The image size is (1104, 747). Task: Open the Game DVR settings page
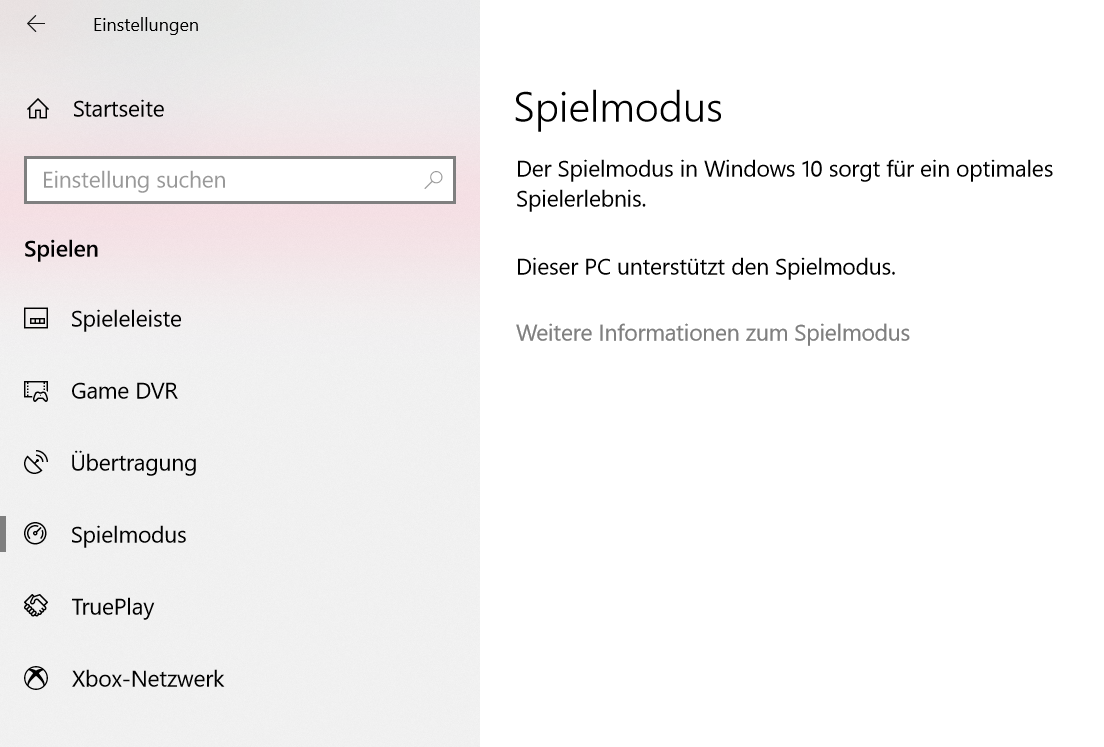124,391
